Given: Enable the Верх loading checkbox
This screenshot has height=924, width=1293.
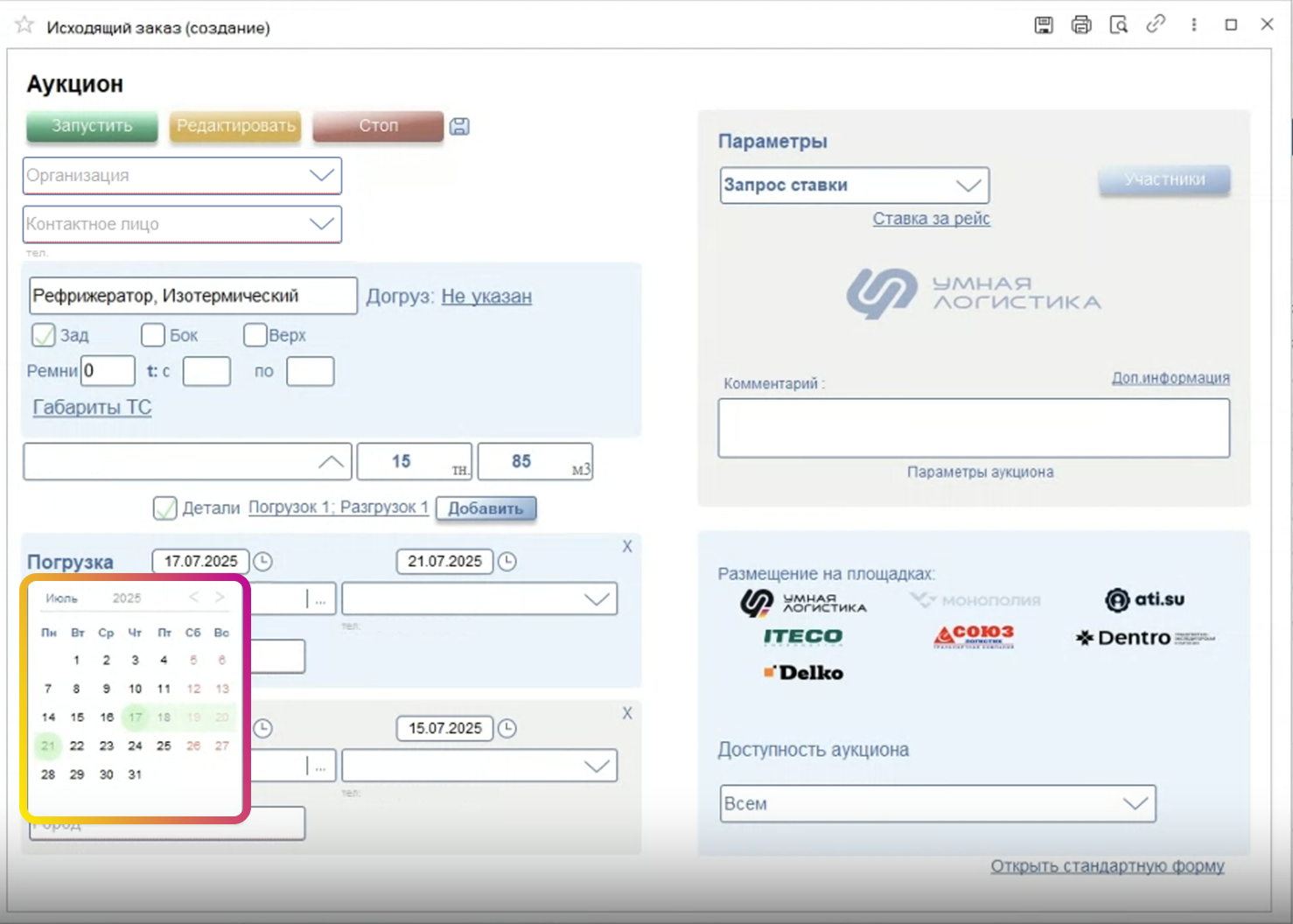Looking at the screenshot, I should click(x=255, y=335).
